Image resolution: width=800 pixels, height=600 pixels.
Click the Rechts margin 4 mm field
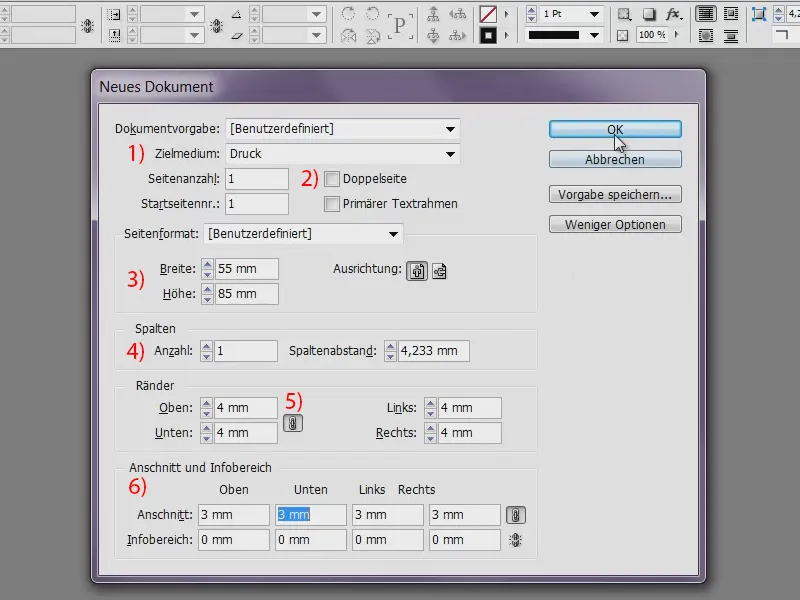click(x=469, y=433)
